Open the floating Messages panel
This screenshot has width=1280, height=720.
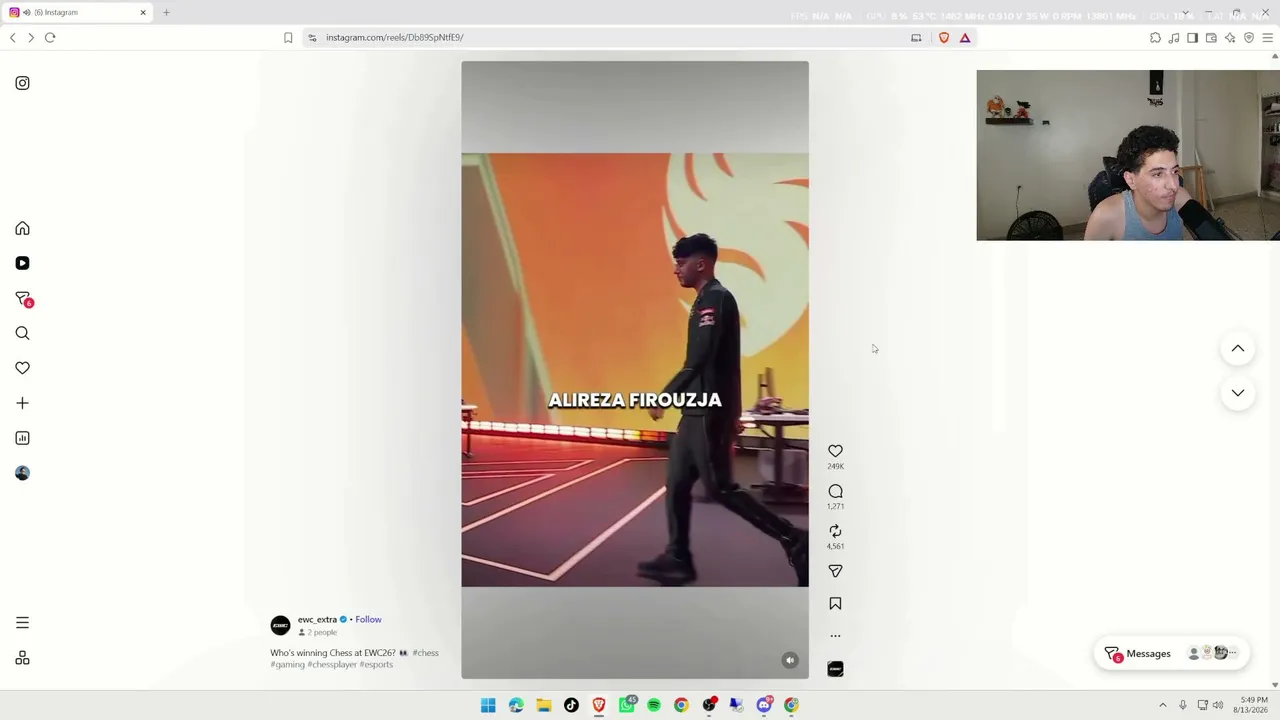[x=1171, y=653]
